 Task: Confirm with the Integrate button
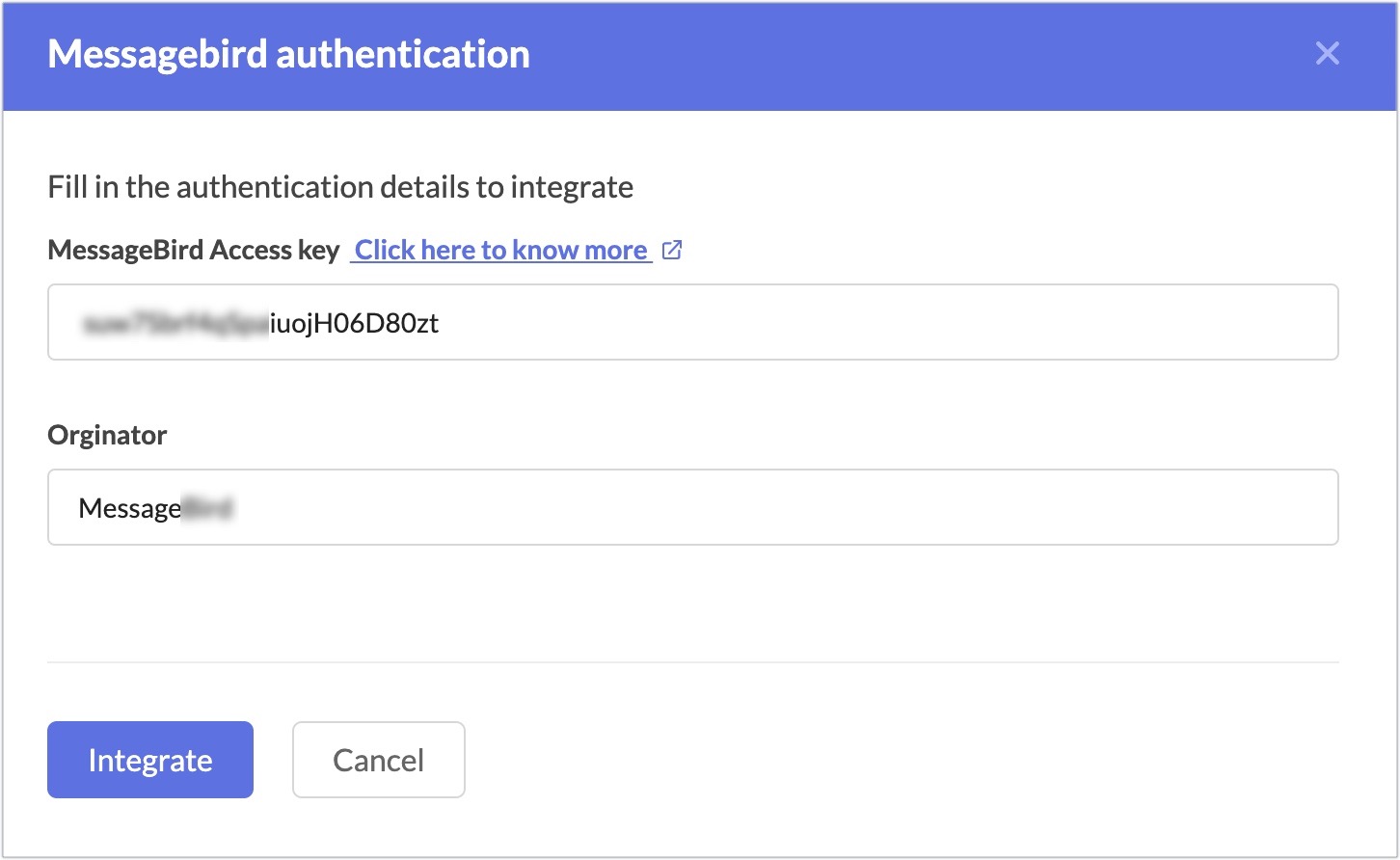150,760
